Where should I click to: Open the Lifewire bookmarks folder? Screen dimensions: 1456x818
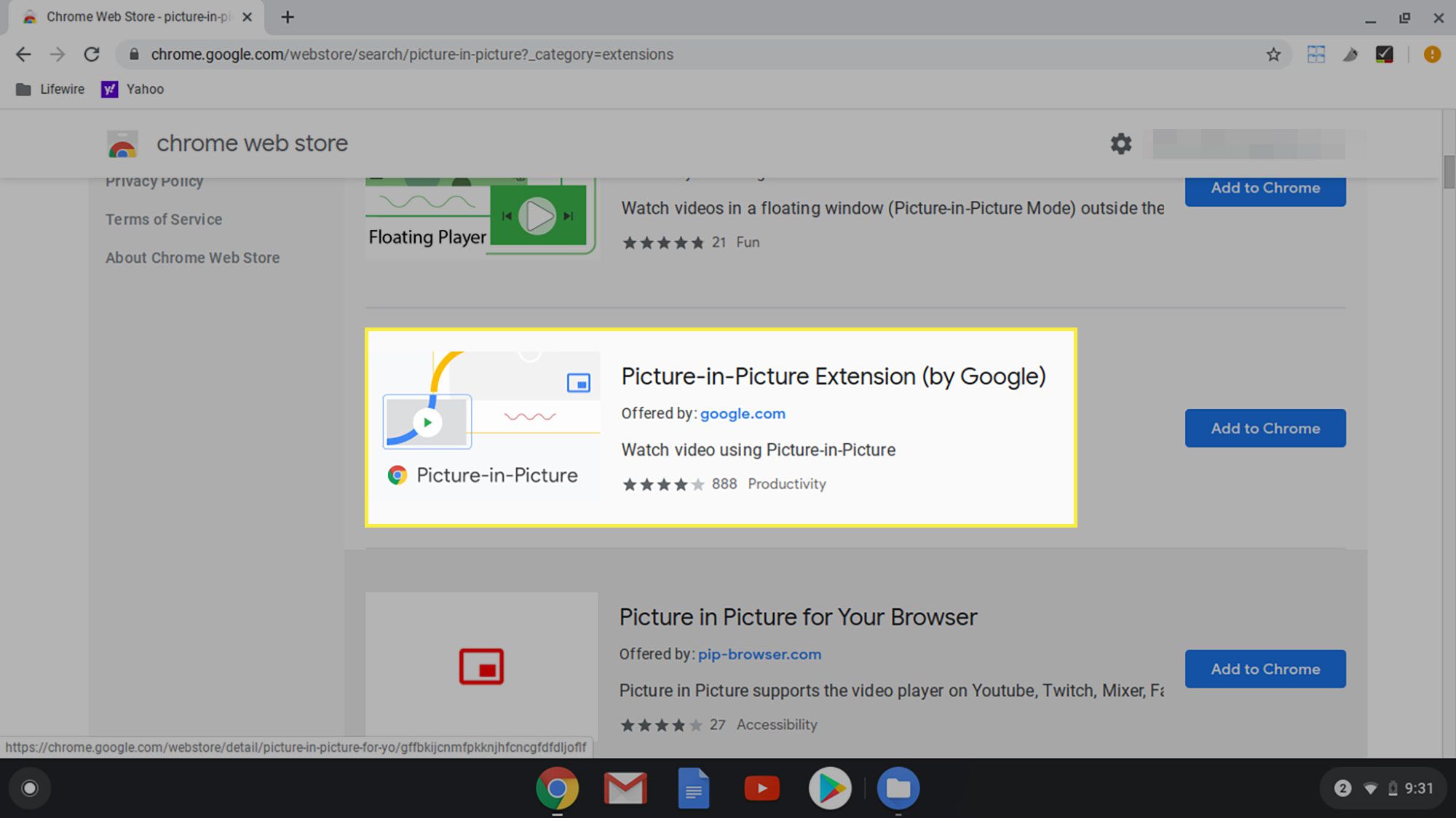pos(50,89)
